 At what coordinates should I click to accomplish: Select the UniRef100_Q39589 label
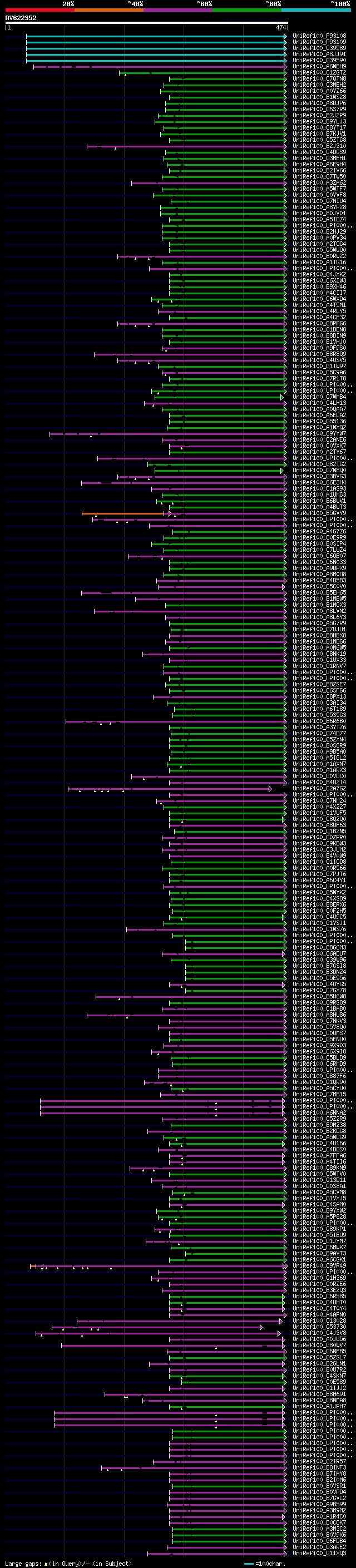point(319,48)
